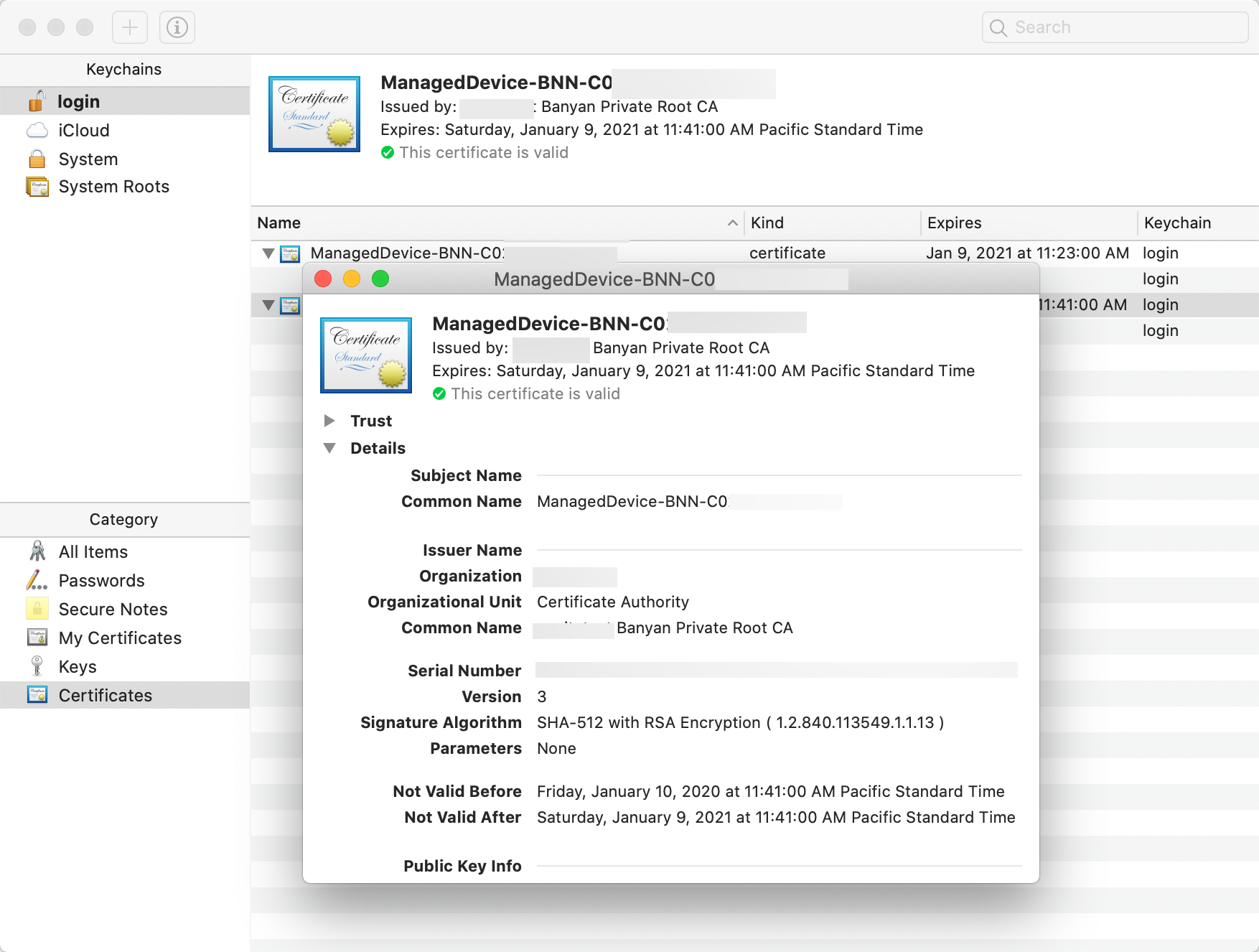
Task: Select the Certificates category
Action: tap(105, 695)
